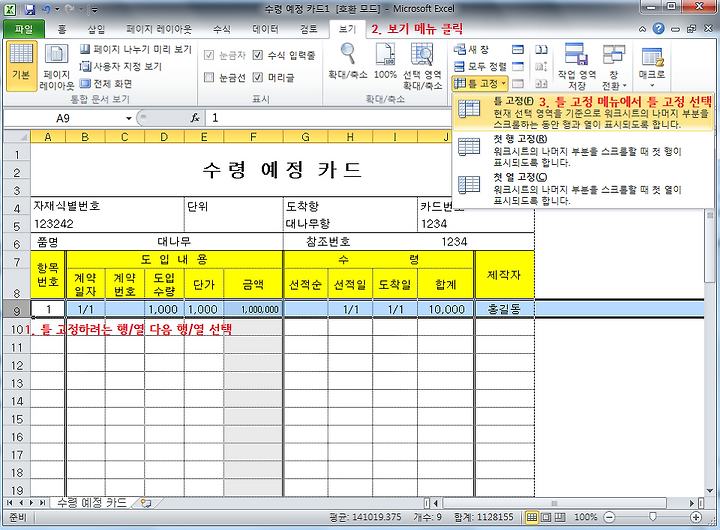Click cell containing 홍길동

(x=504, y=310)
